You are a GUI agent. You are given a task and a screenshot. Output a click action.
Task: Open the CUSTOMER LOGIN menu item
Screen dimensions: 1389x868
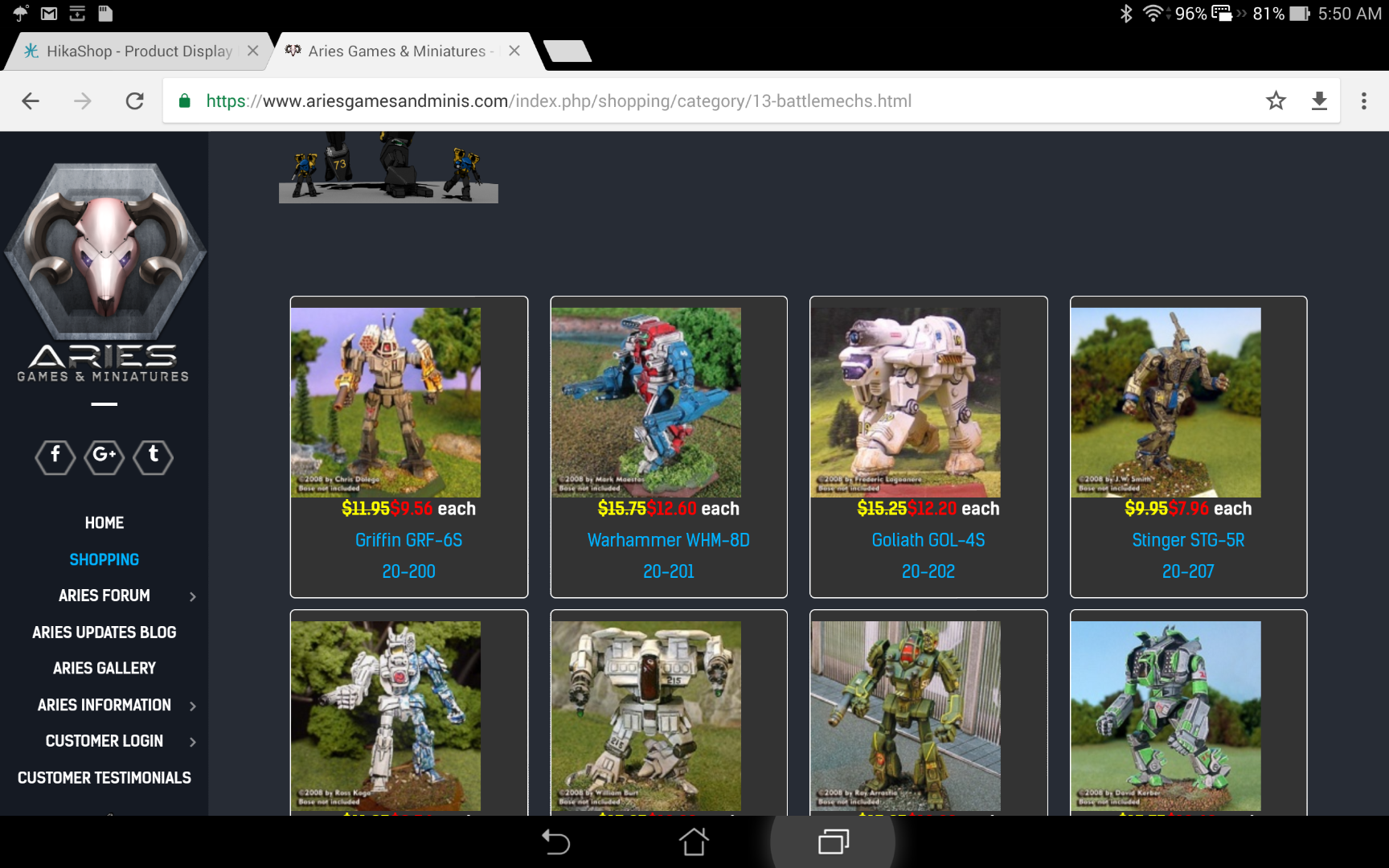(x=104, y=741)
